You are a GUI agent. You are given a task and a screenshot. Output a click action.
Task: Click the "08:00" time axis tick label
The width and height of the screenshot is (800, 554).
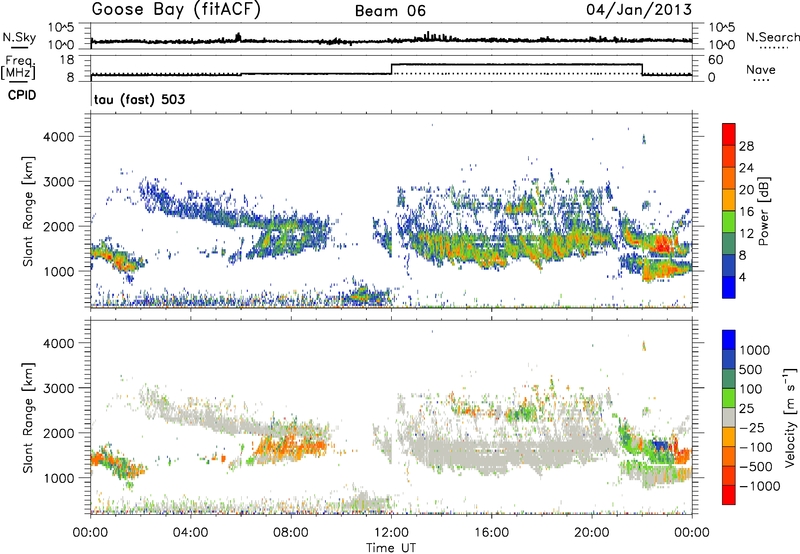click(x=291, y=533)
